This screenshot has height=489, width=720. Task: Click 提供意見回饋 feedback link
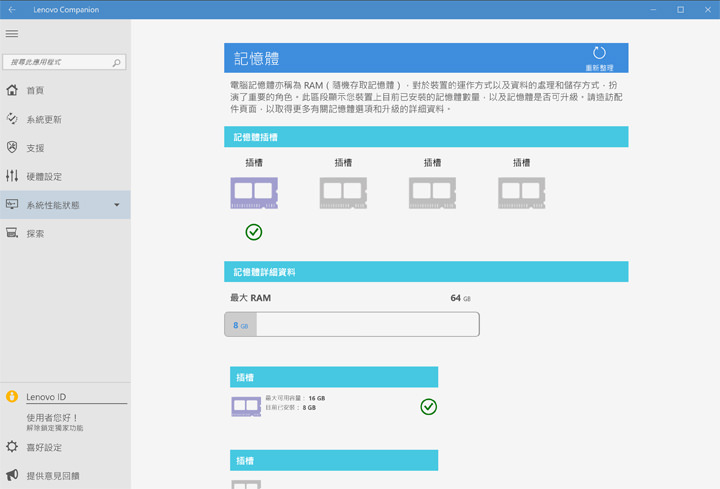pyautogui.click(x=53, y=476)
